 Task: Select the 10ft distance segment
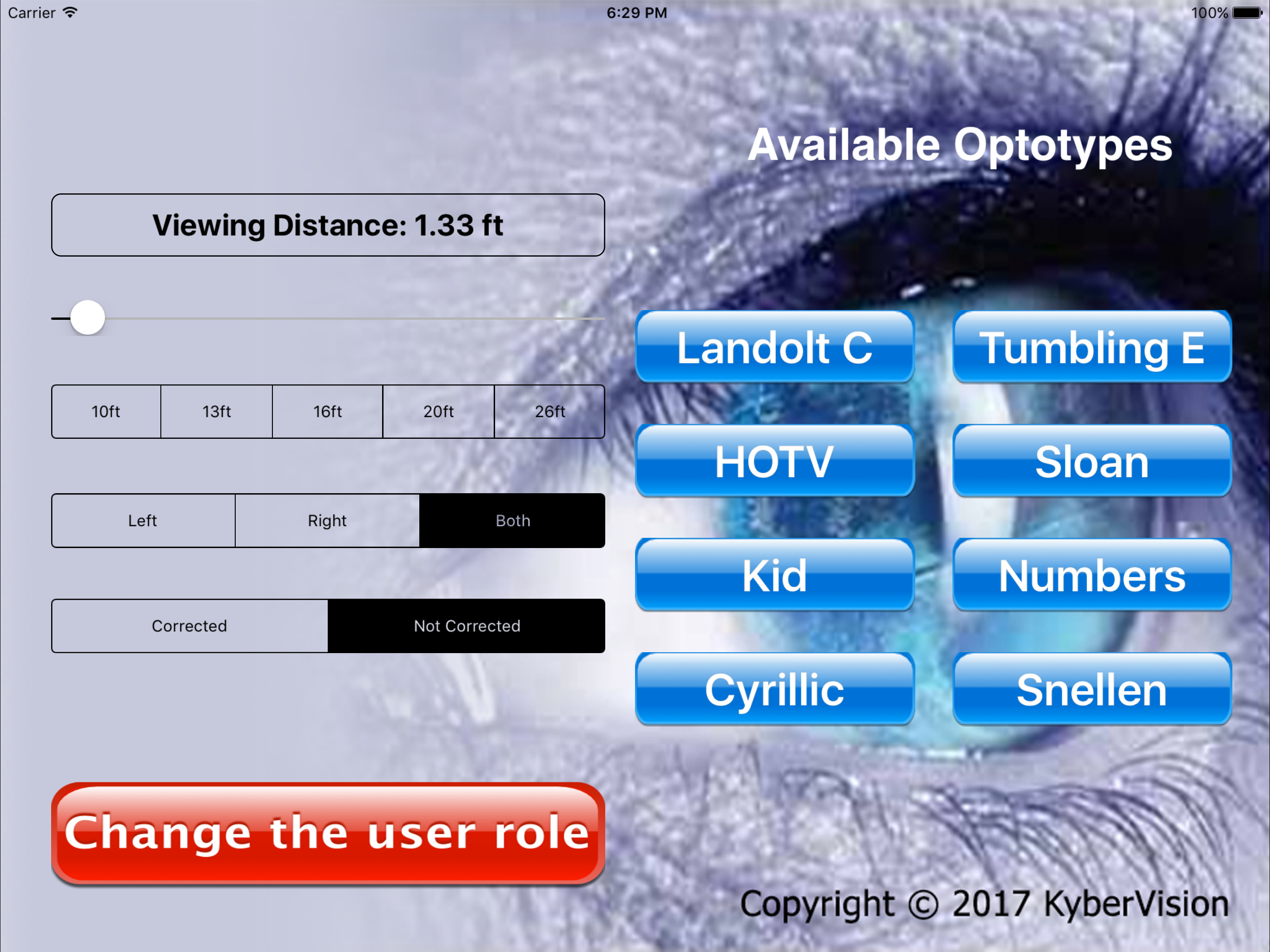[106, 412]
